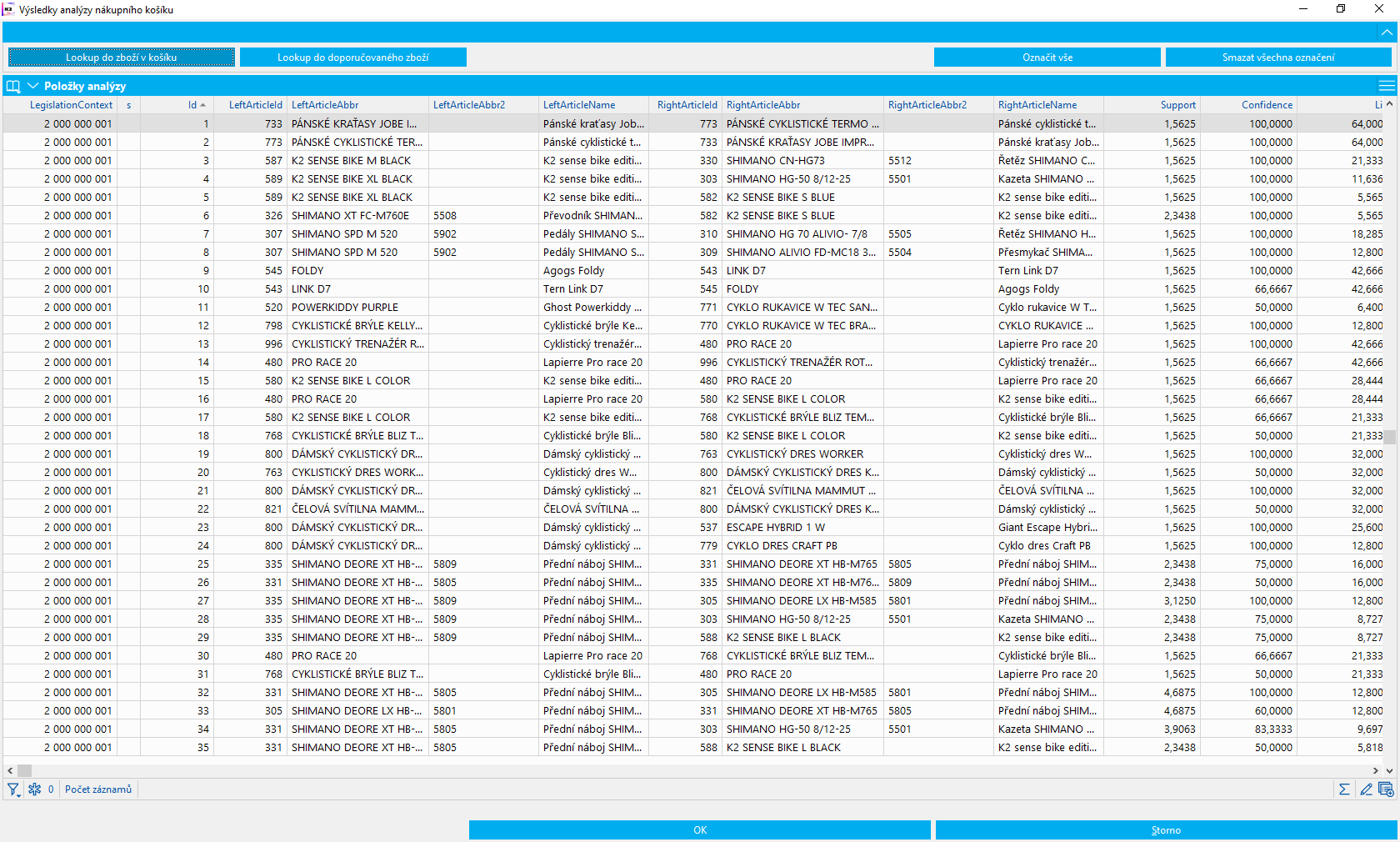Select cell ČELOVÁ SVÍTILNA MAMMUT ... in row 21
This screenshot has height=842, width=1400.
point(803,490)
